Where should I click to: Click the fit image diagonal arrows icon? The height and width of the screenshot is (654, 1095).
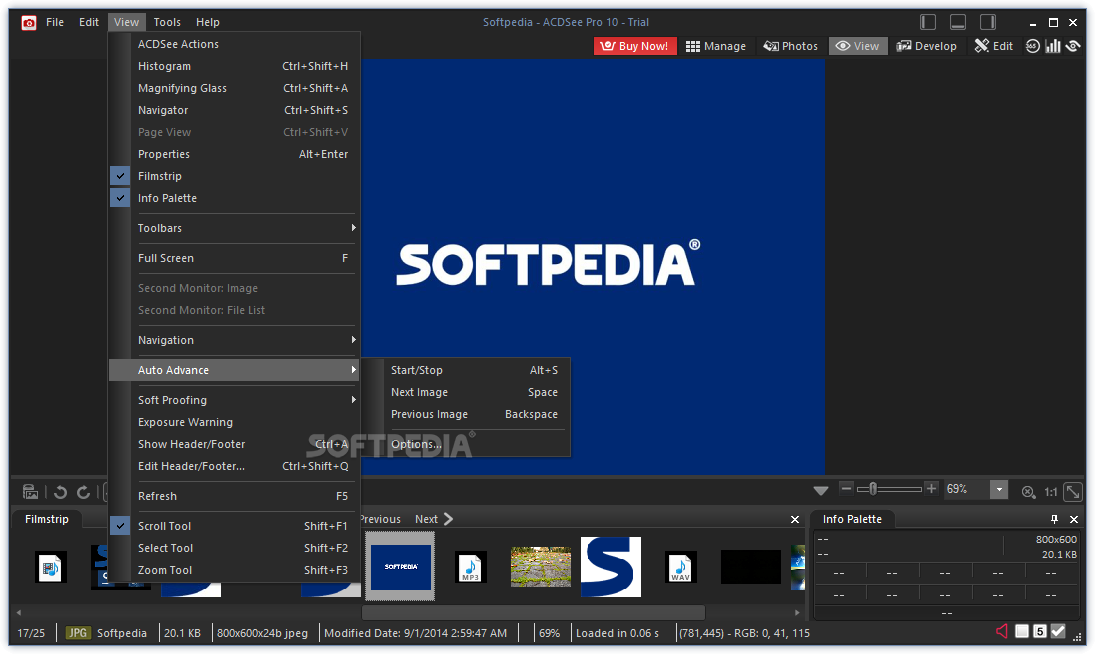click(x=1073, y=492)
